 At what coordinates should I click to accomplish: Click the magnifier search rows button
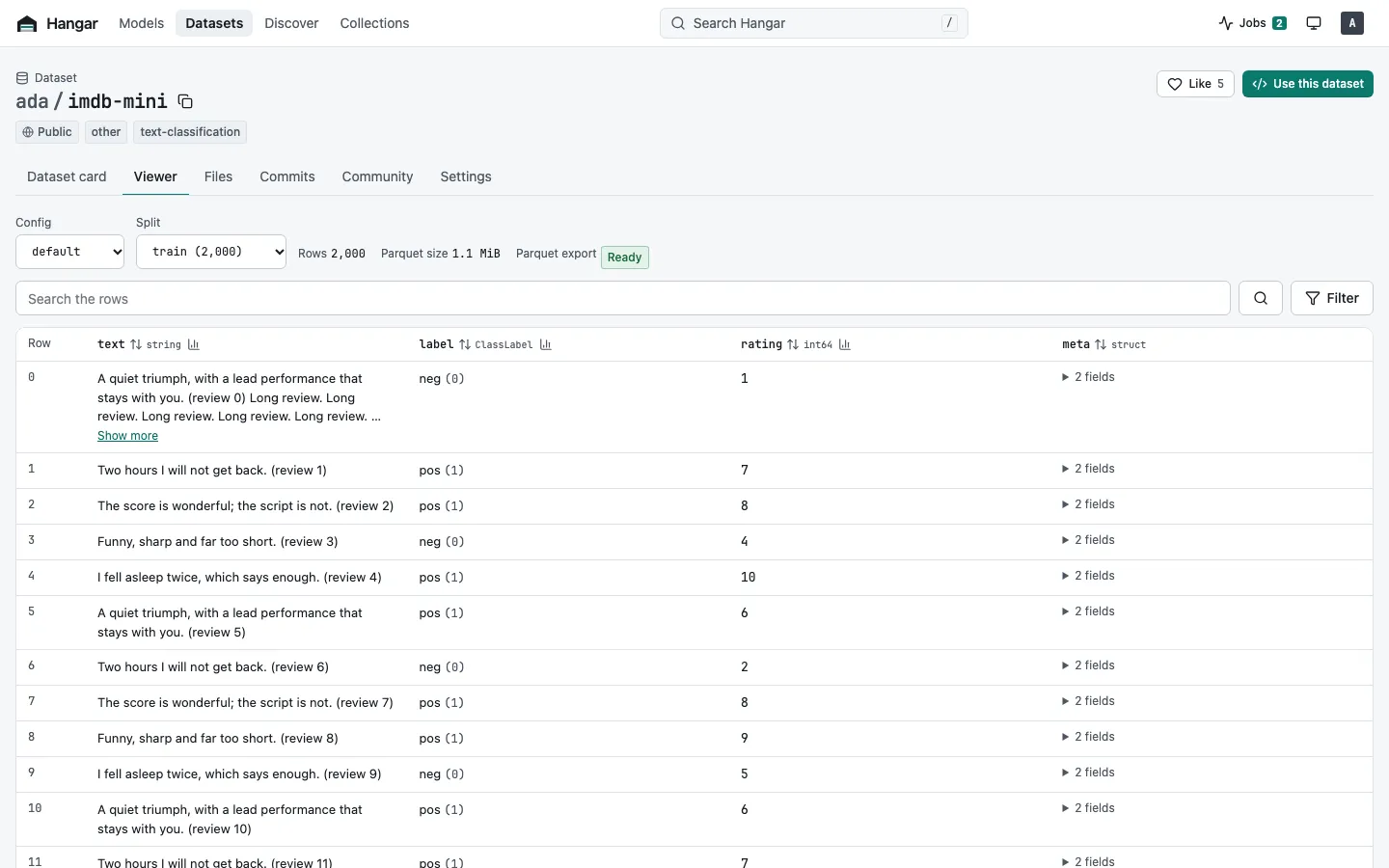(1261, 298)
